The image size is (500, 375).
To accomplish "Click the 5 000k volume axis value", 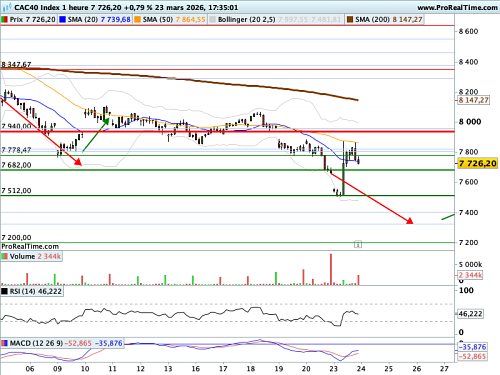I will 470,265.
